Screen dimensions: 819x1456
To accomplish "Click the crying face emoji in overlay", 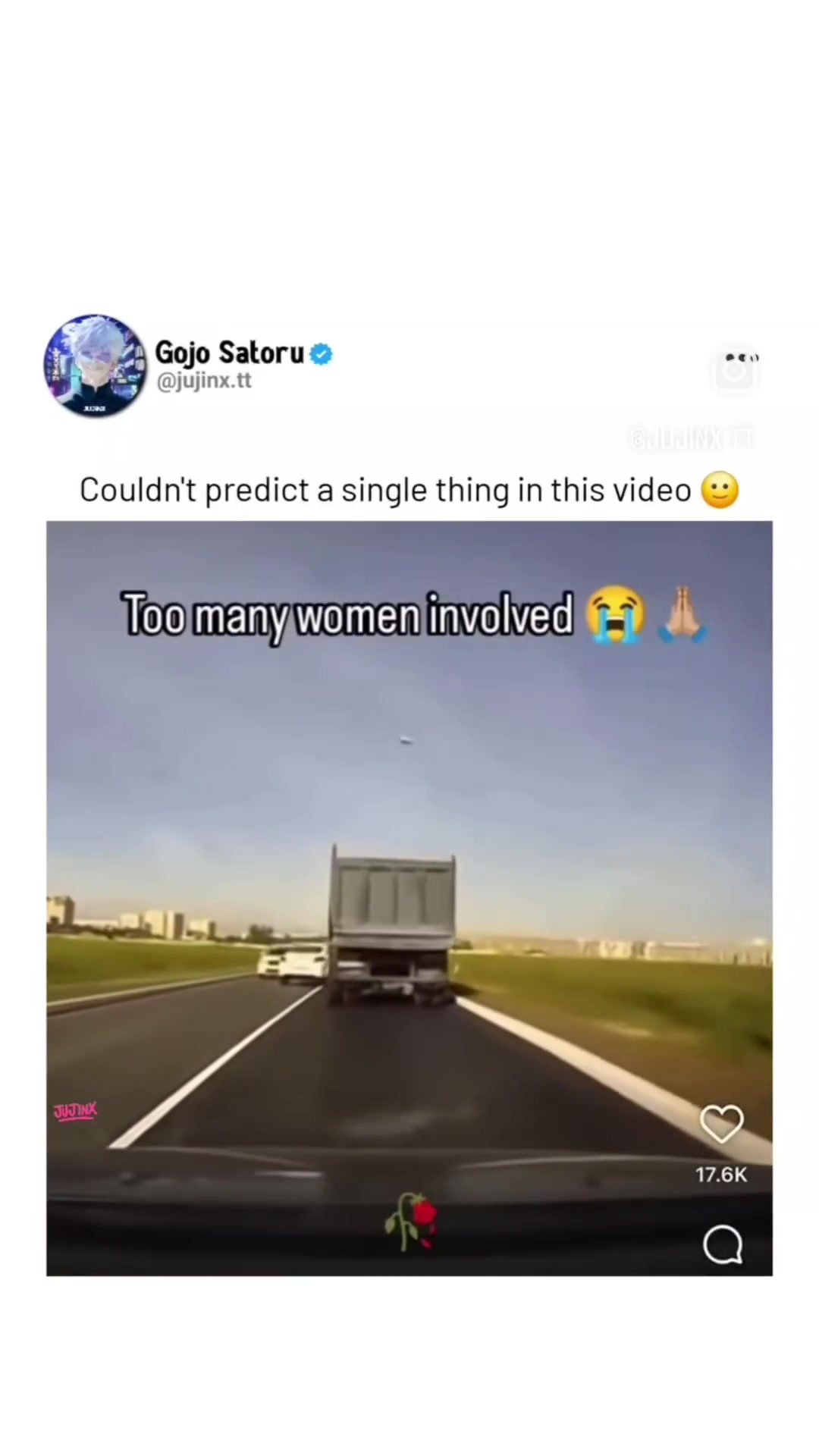I will (x=615, y=614).
